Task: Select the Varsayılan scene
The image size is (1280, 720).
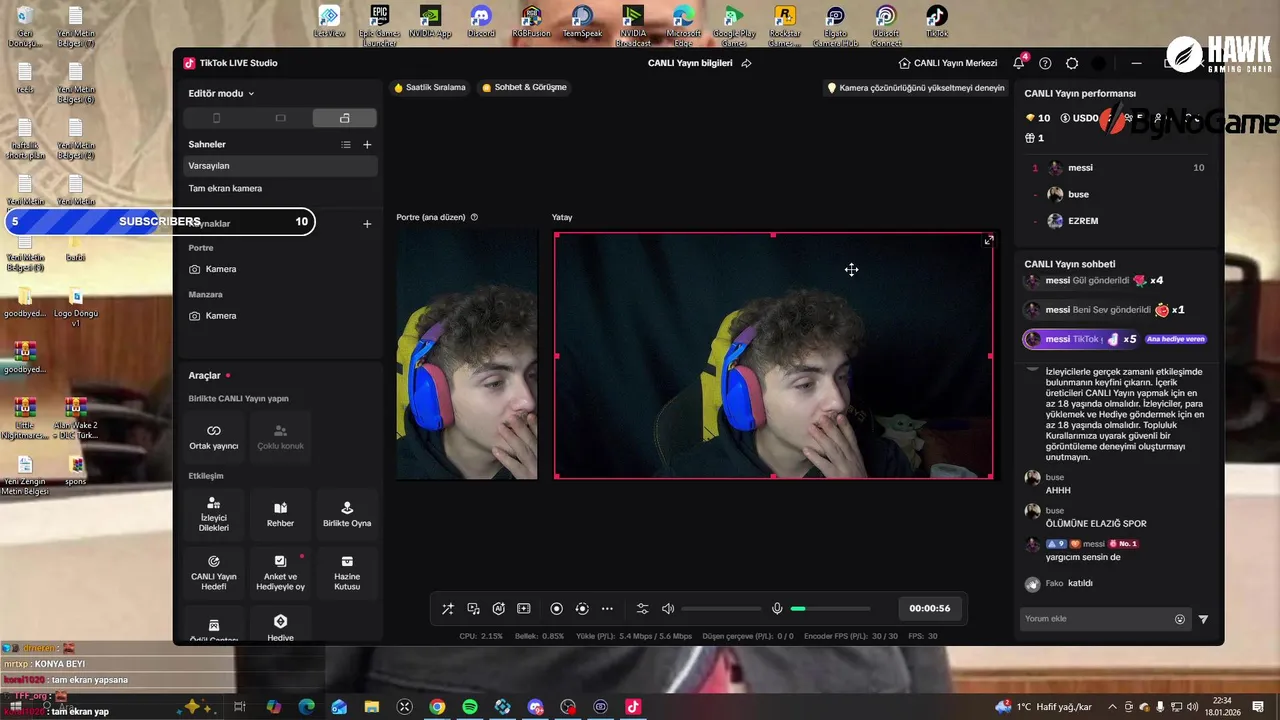Action: pyautogui.click(x=280, y=166)
